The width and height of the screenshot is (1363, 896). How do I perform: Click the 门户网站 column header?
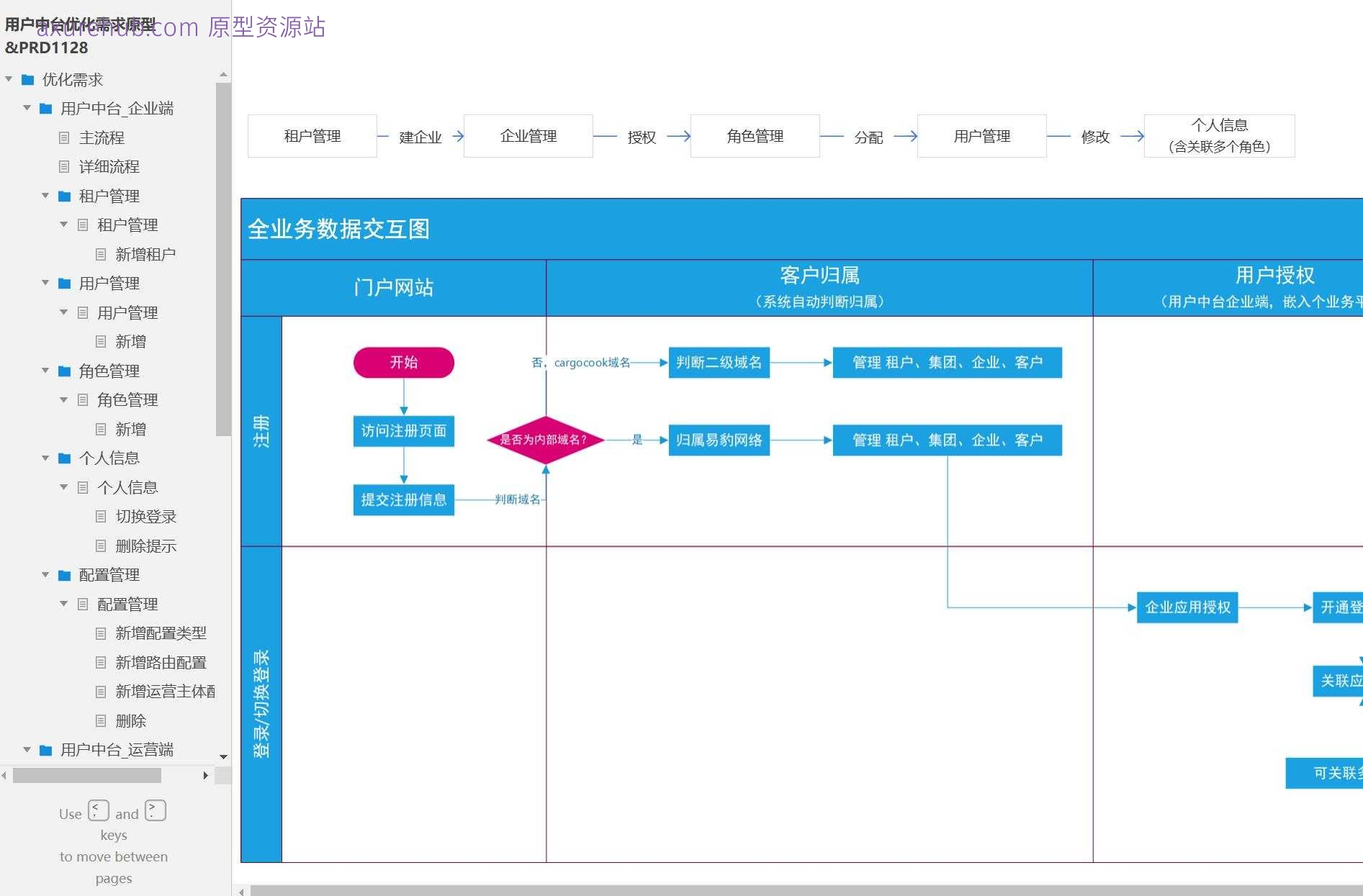pos(394,287)
